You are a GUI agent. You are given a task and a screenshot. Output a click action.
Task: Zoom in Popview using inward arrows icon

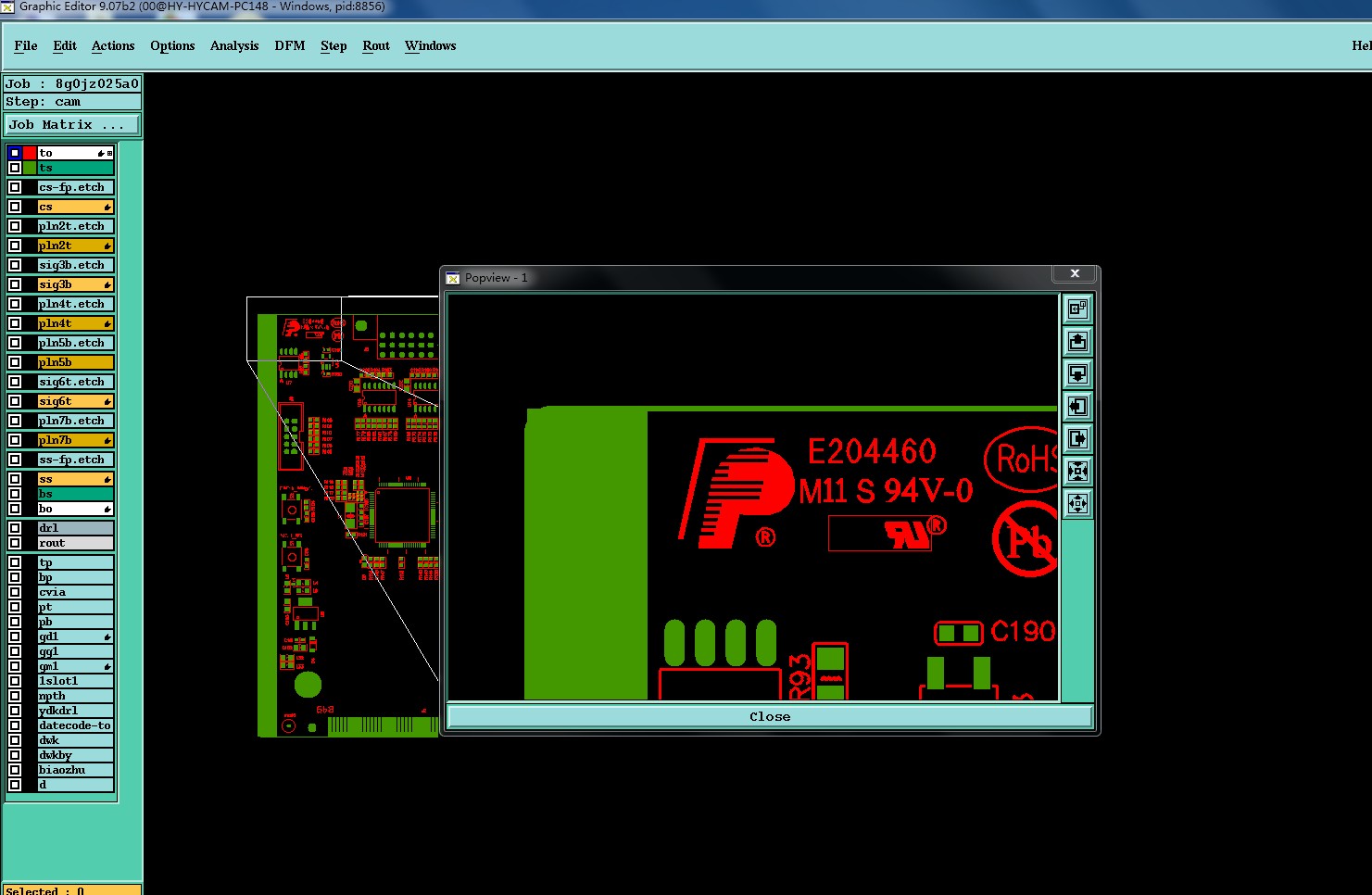(1077, 471)
